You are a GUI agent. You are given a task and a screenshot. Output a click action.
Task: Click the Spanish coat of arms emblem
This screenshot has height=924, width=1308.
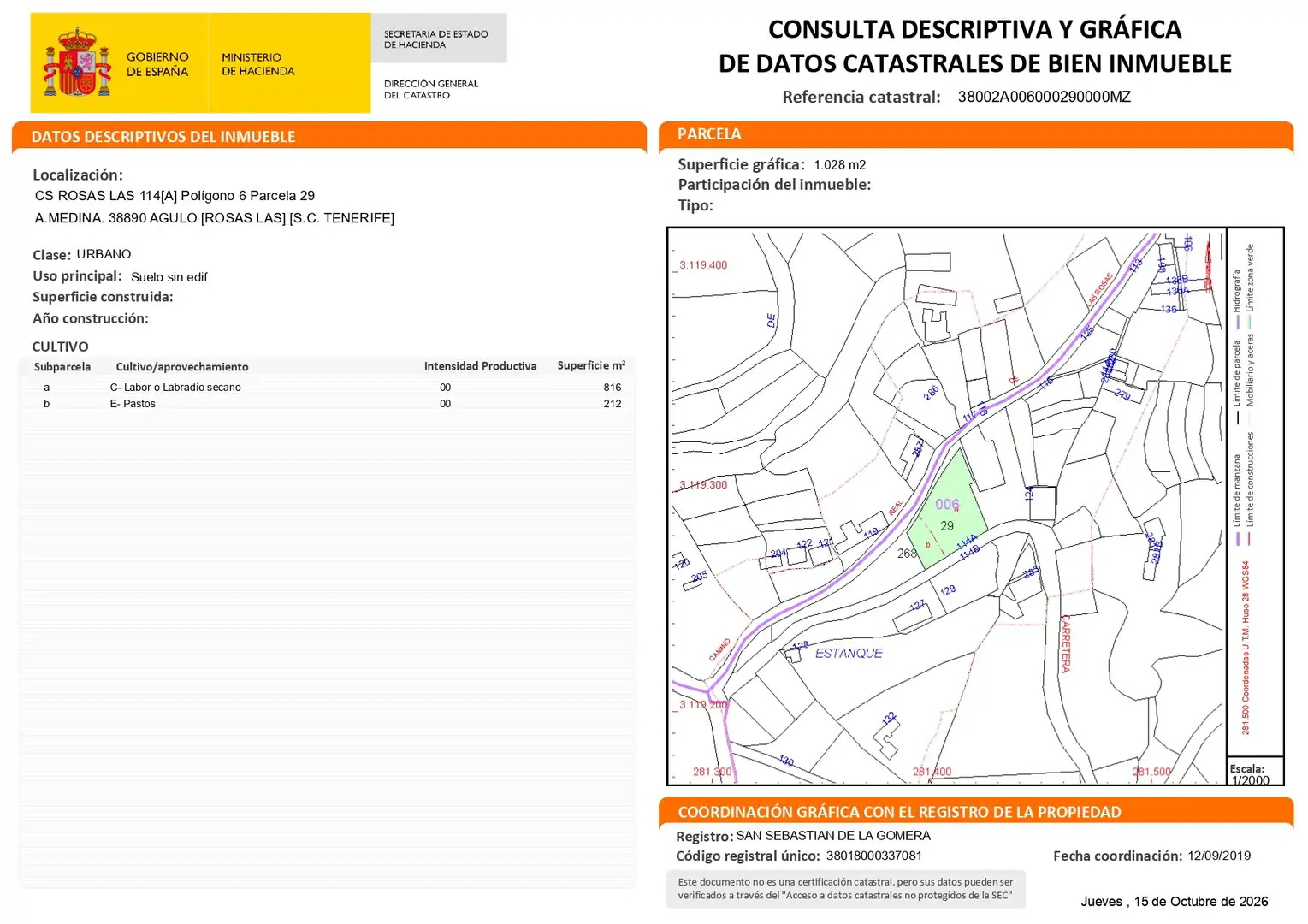pyautogui.click(x=78, y=62)
